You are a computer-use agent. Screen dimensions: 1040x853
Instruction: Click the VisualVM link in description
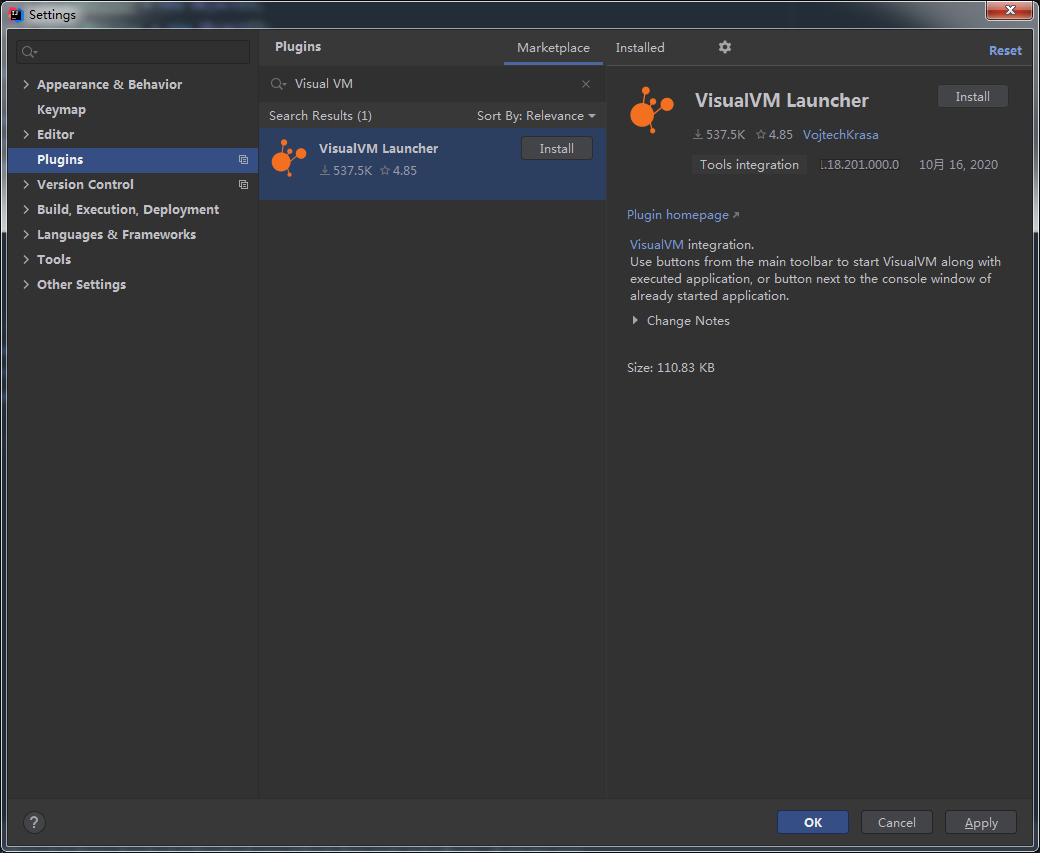(657, 245)
